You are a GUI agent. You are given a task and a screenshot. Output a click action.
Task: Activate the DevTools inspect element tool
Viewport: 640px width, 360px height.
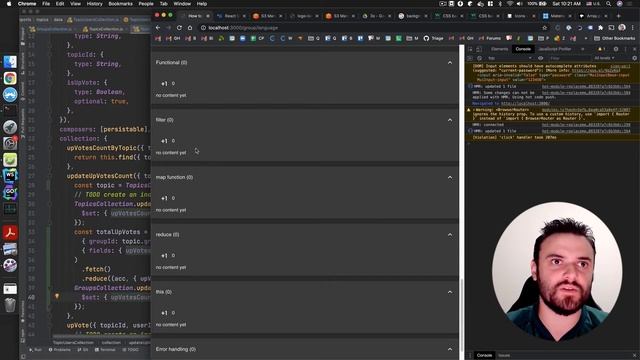click(470, 49)
